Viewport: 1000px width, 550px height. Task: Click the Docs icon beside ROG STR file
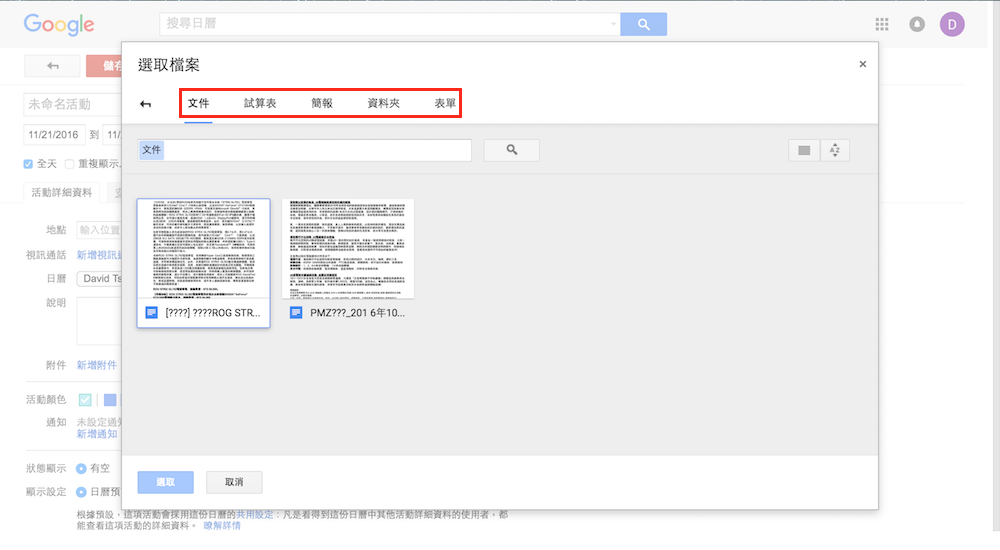(151, 313)
